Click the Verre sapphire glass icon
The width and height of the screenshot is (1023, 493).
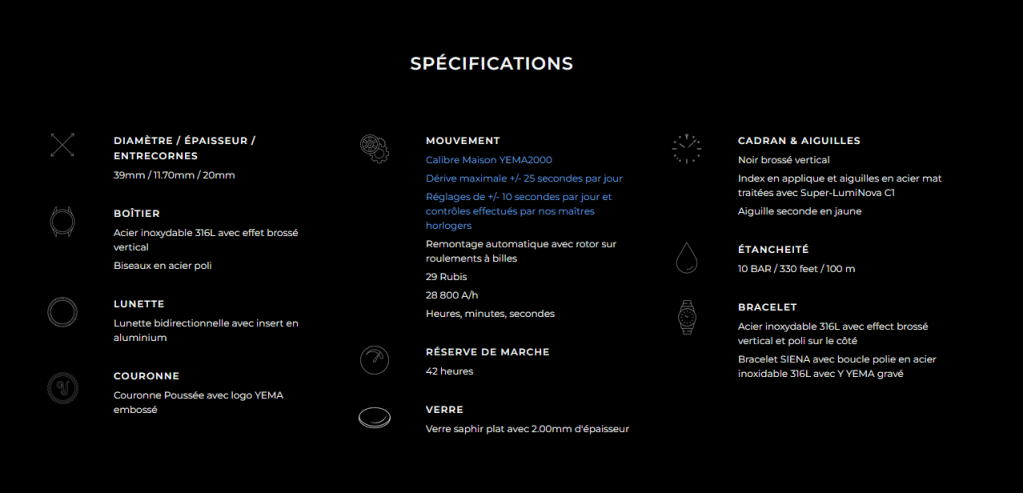374,417
